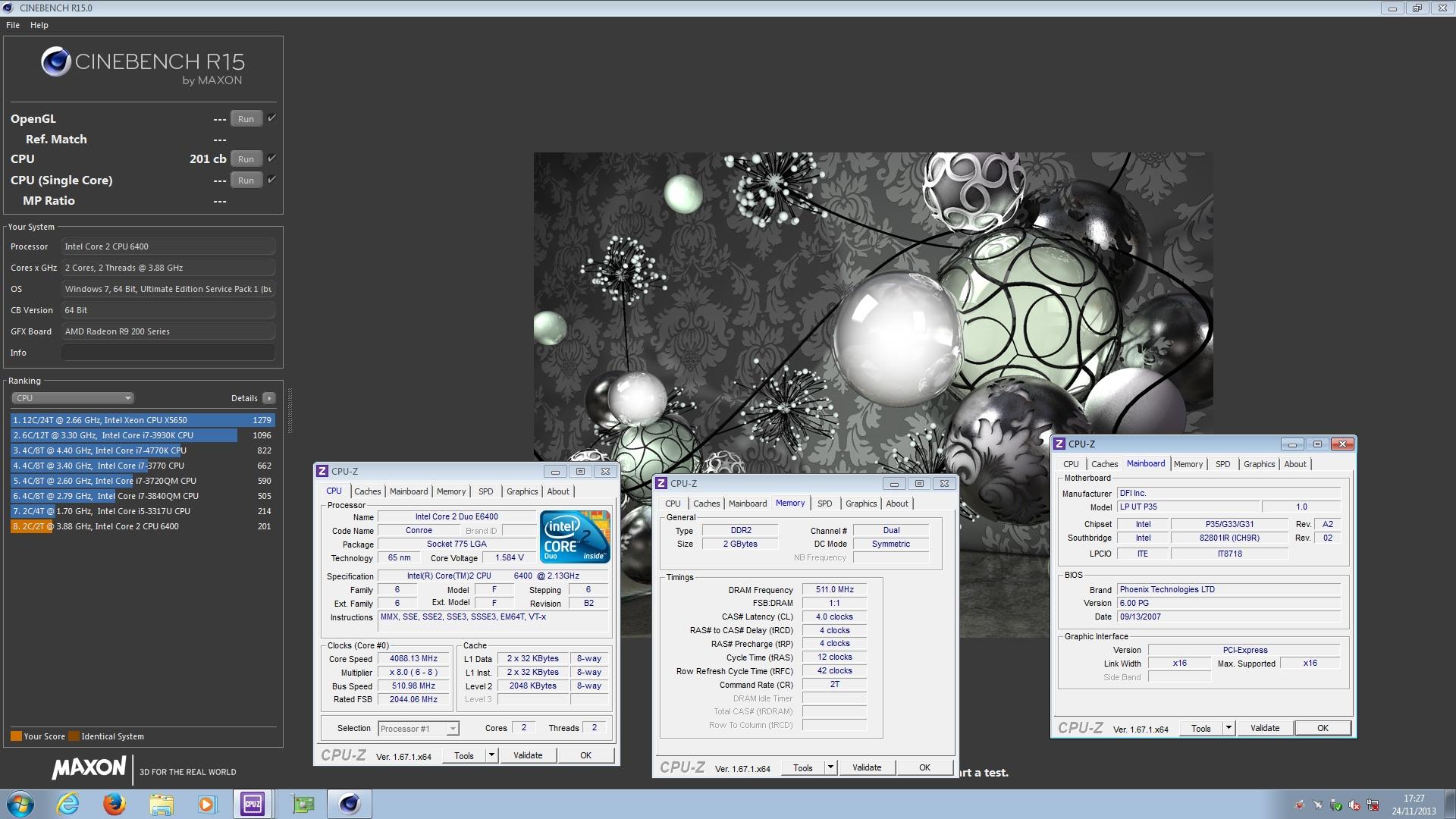Click Intel Core 2 Duo logo
Image resolution: width=1456 pixels, height=819 pixels.
[x=575, y=536]
